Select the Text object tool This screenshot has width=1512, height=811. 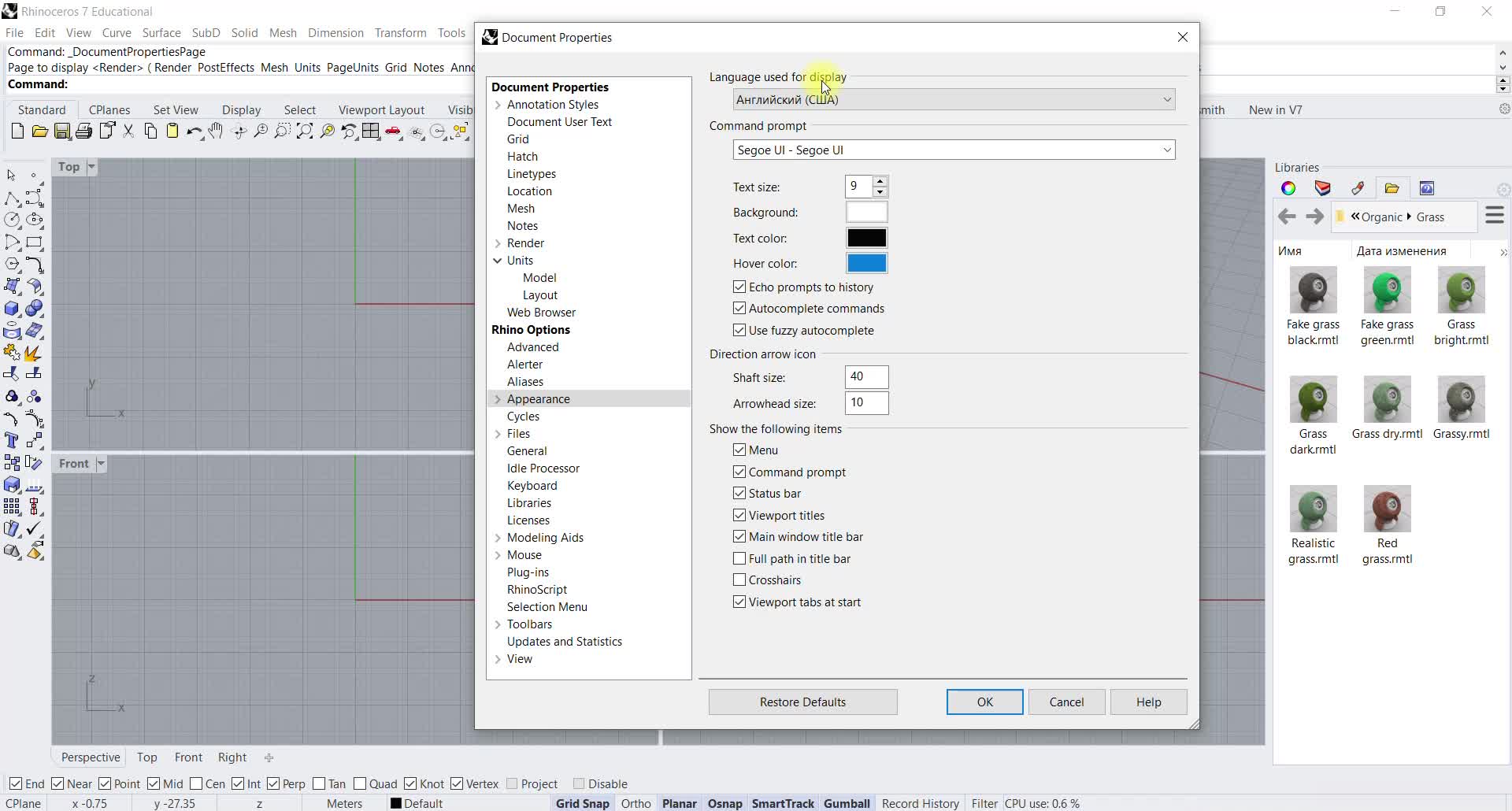12,440
